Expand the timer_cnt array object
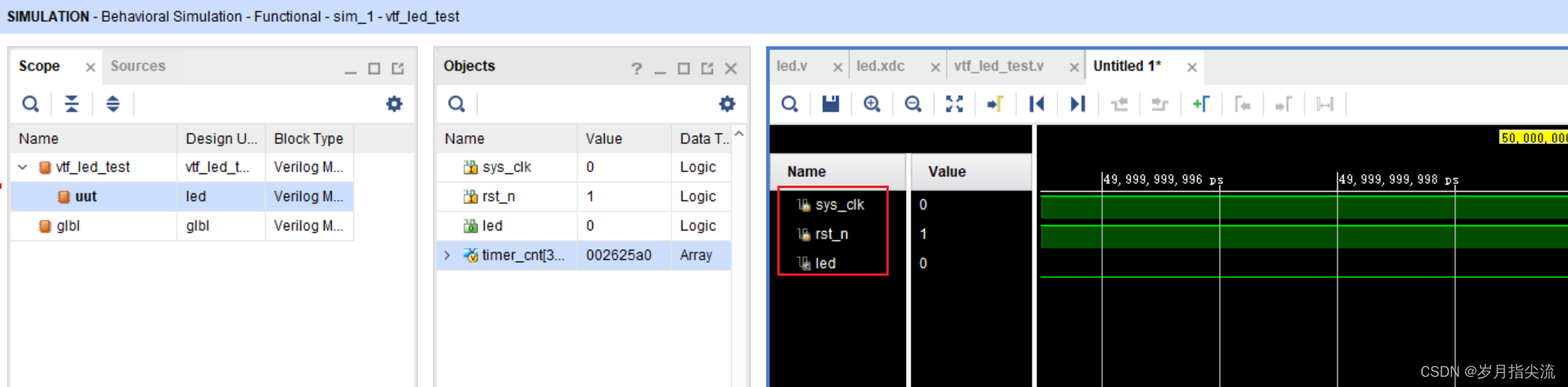 click(447, 255)
